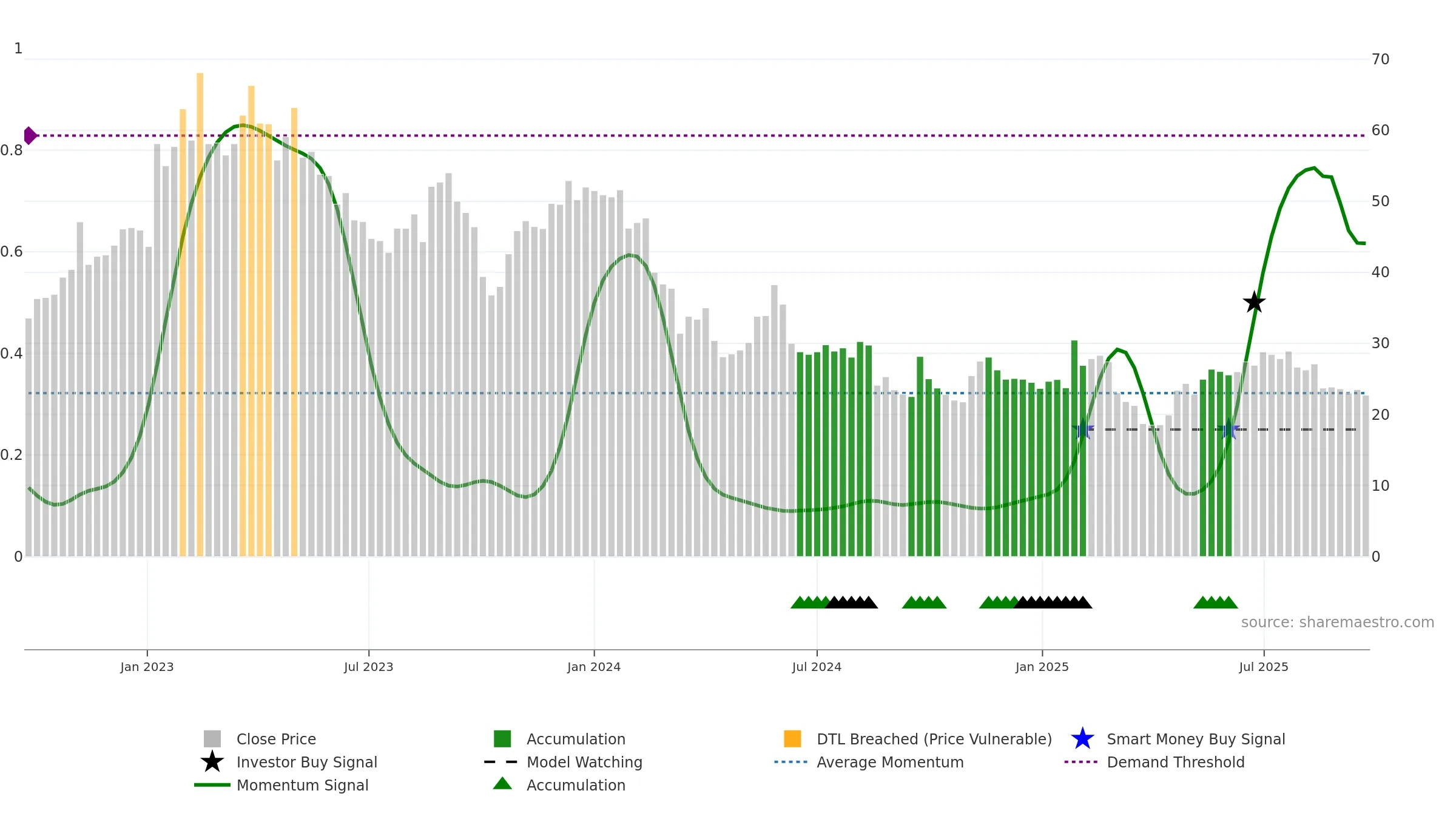Click the Jan 2024 axis label
This screenshot has width=1456, height=819.
594,667
